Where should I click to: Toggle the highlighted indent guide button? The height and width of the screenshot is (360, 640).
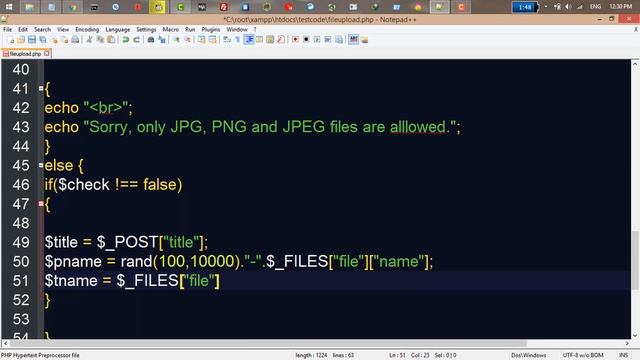point(249,40)
